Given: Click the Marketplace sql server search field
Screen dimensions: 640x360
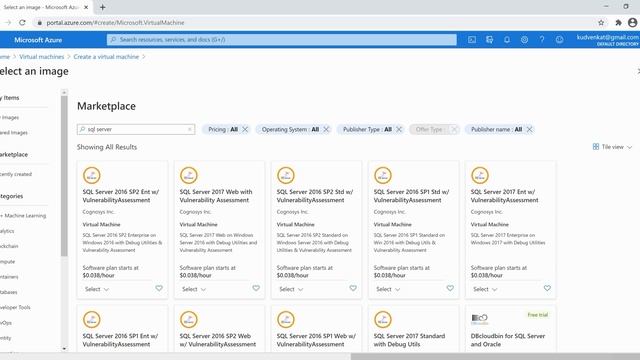Looking at the screenshot, I should click(x=136, y=129).
